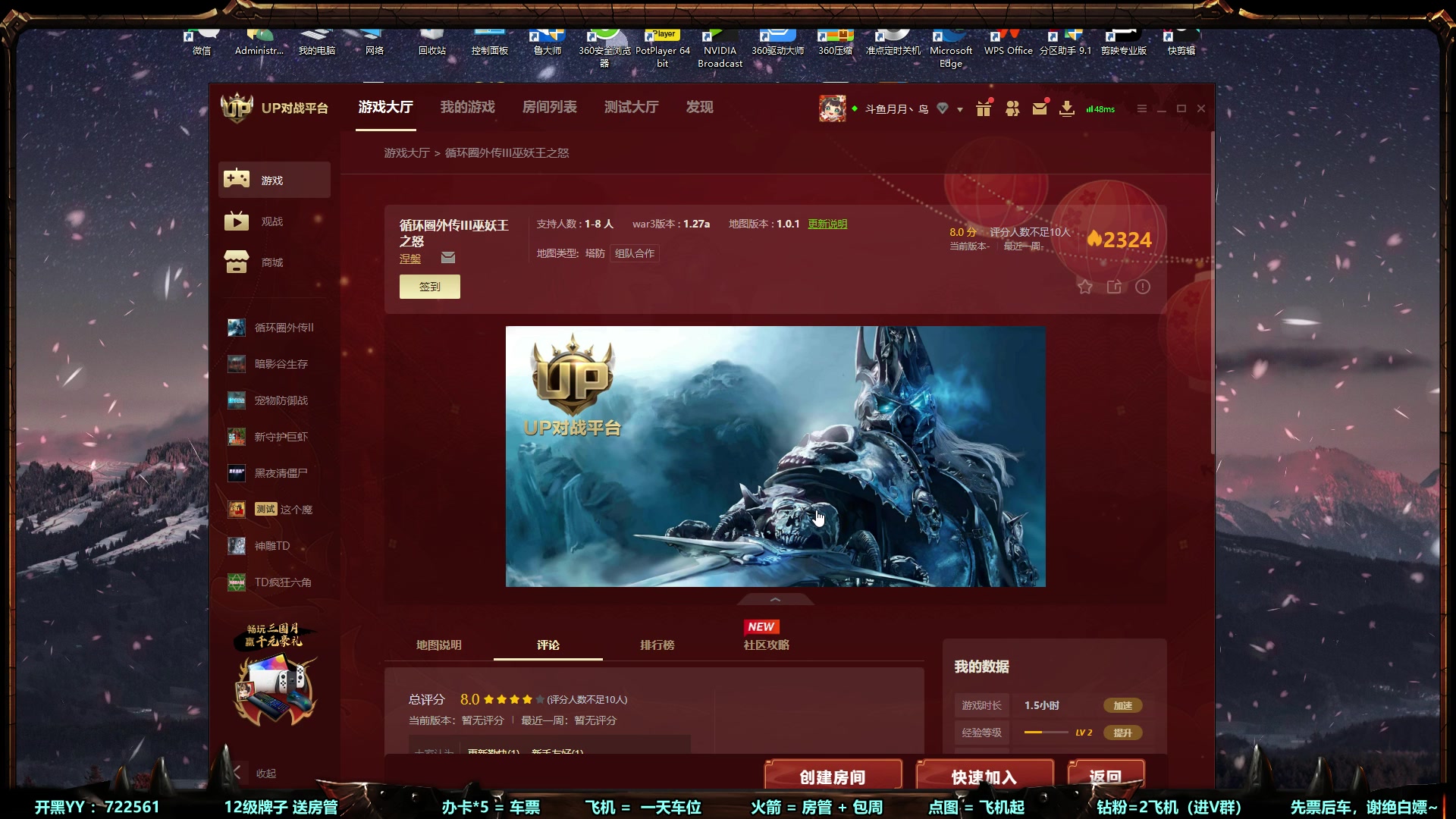Open 回收站 desktop icon

point(432,42)
